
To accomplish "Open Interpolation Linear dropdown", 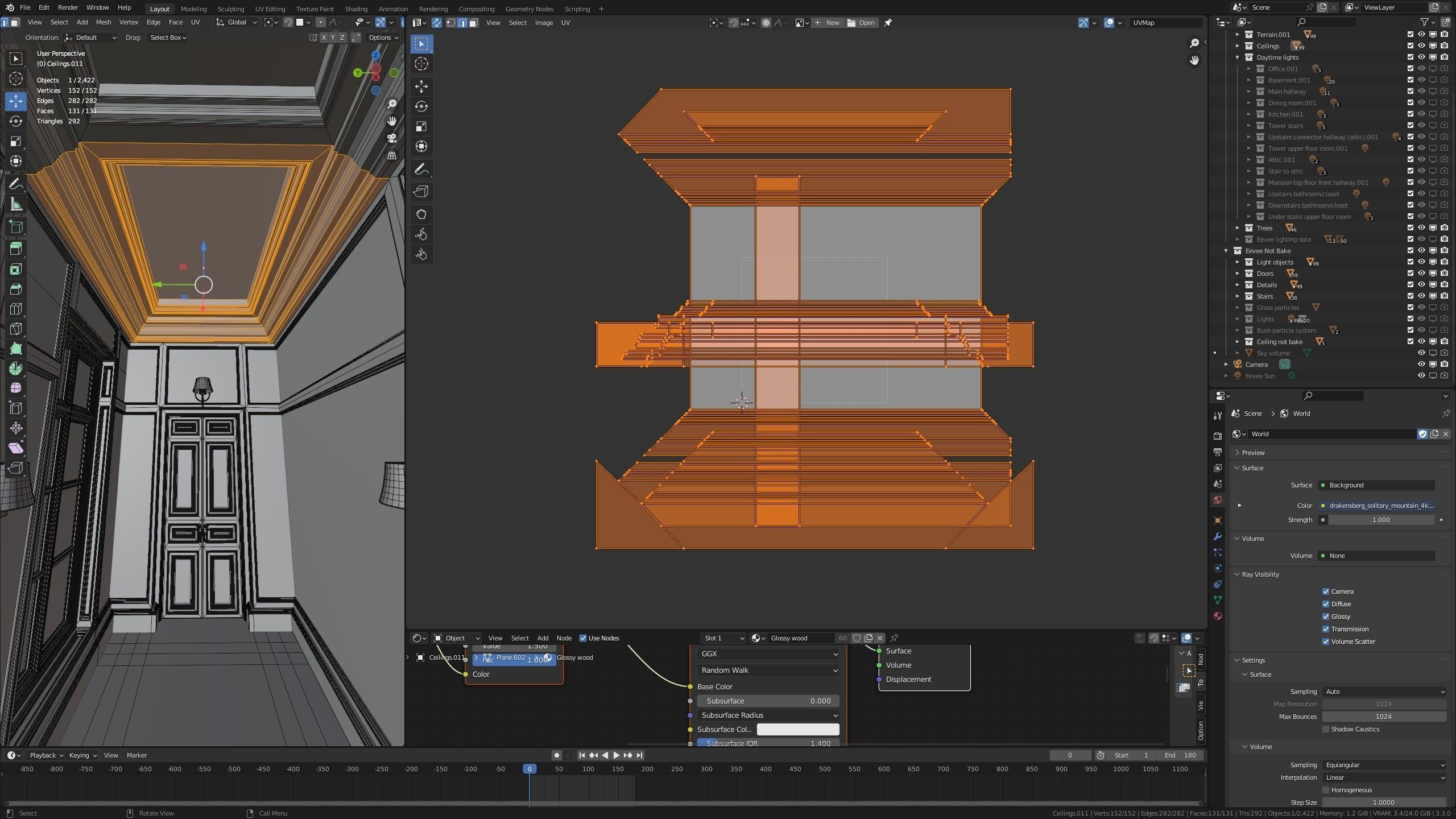I will 1384,777.
